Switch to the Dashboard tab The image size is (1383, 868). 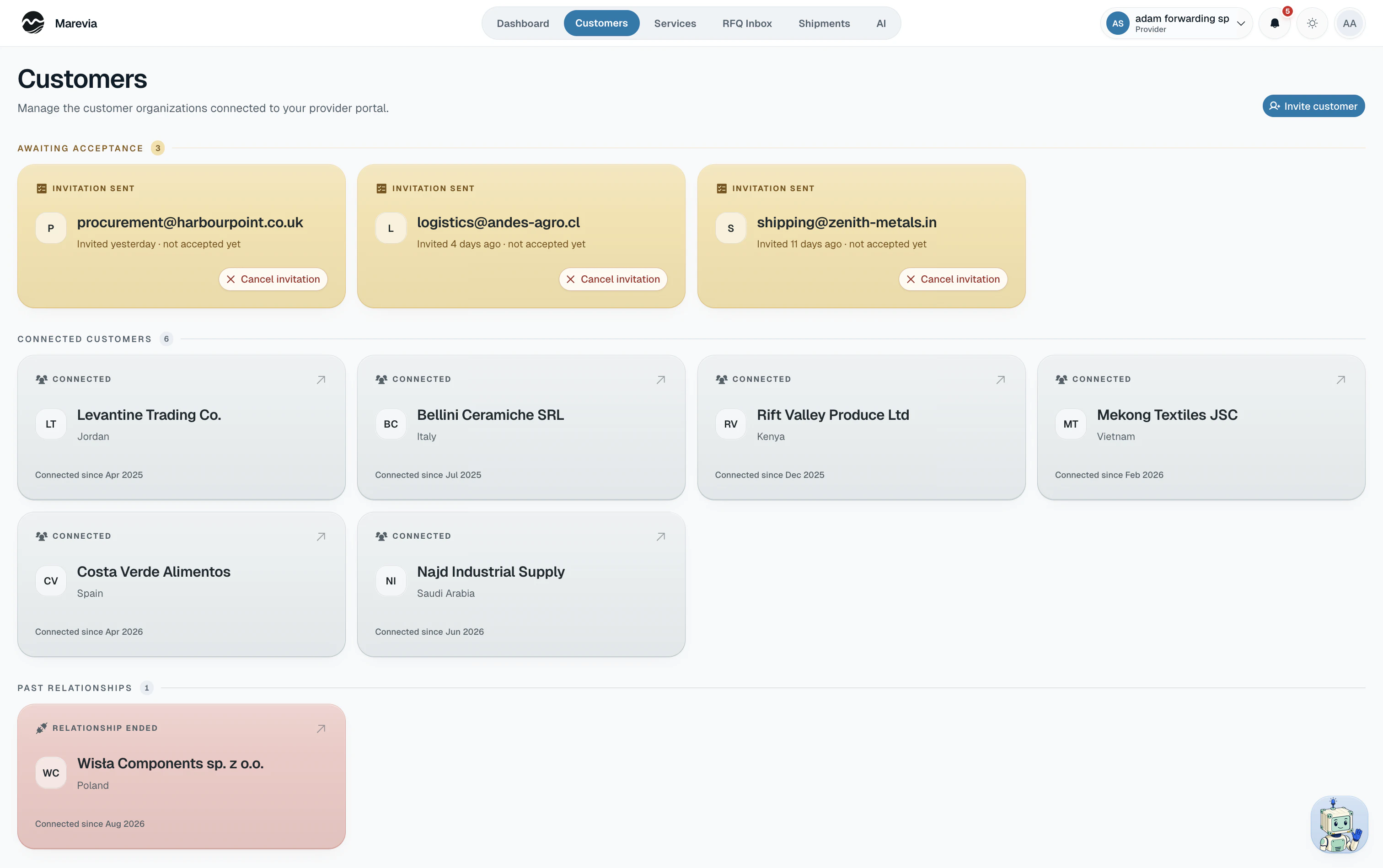point(523,23)
